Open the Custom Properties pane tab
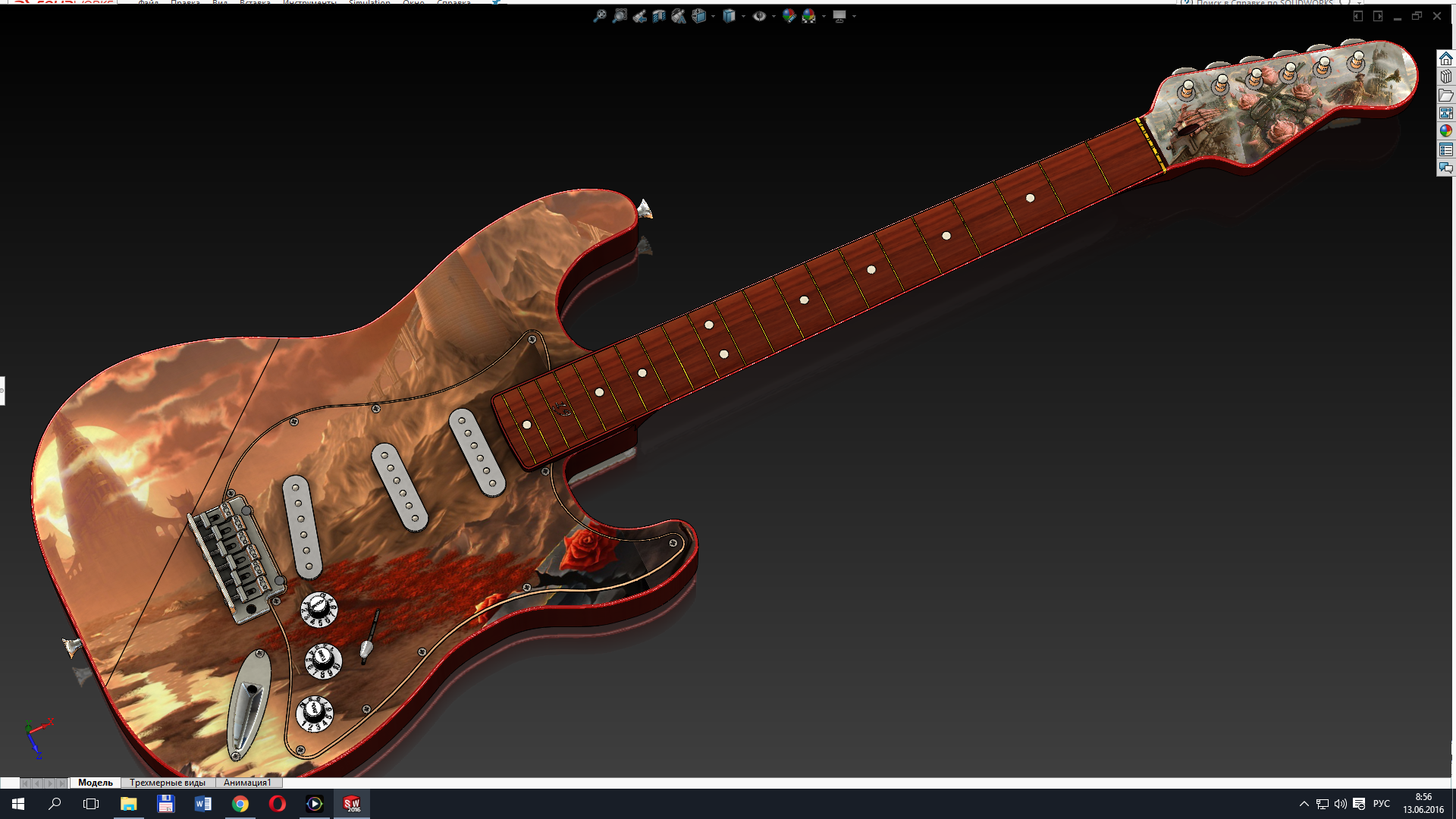 point(1446,149)
